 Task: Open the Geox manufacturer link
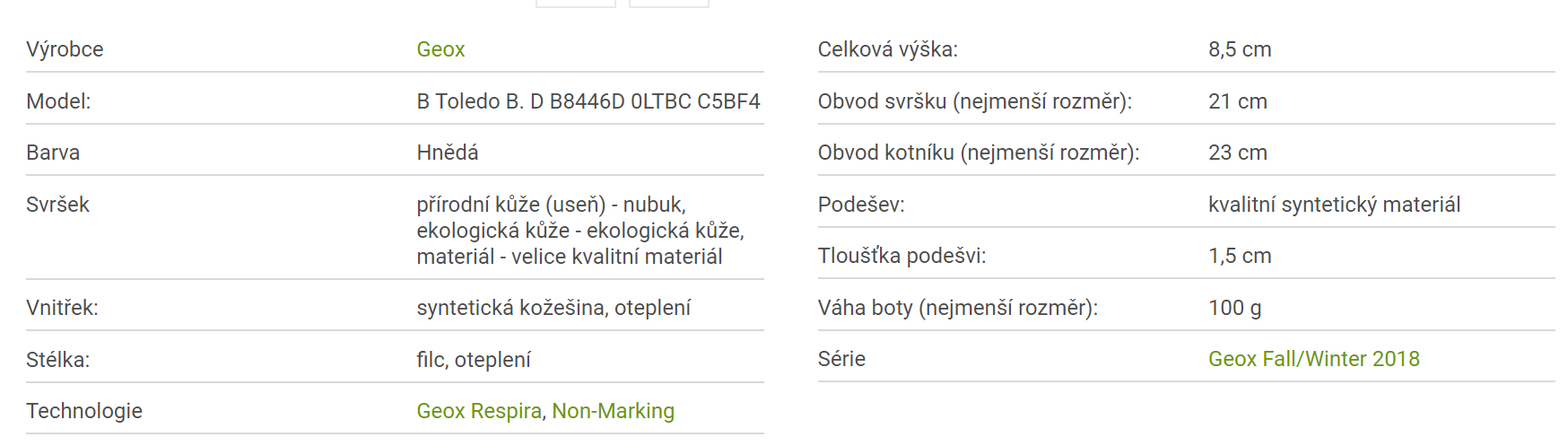pos(440,49)
